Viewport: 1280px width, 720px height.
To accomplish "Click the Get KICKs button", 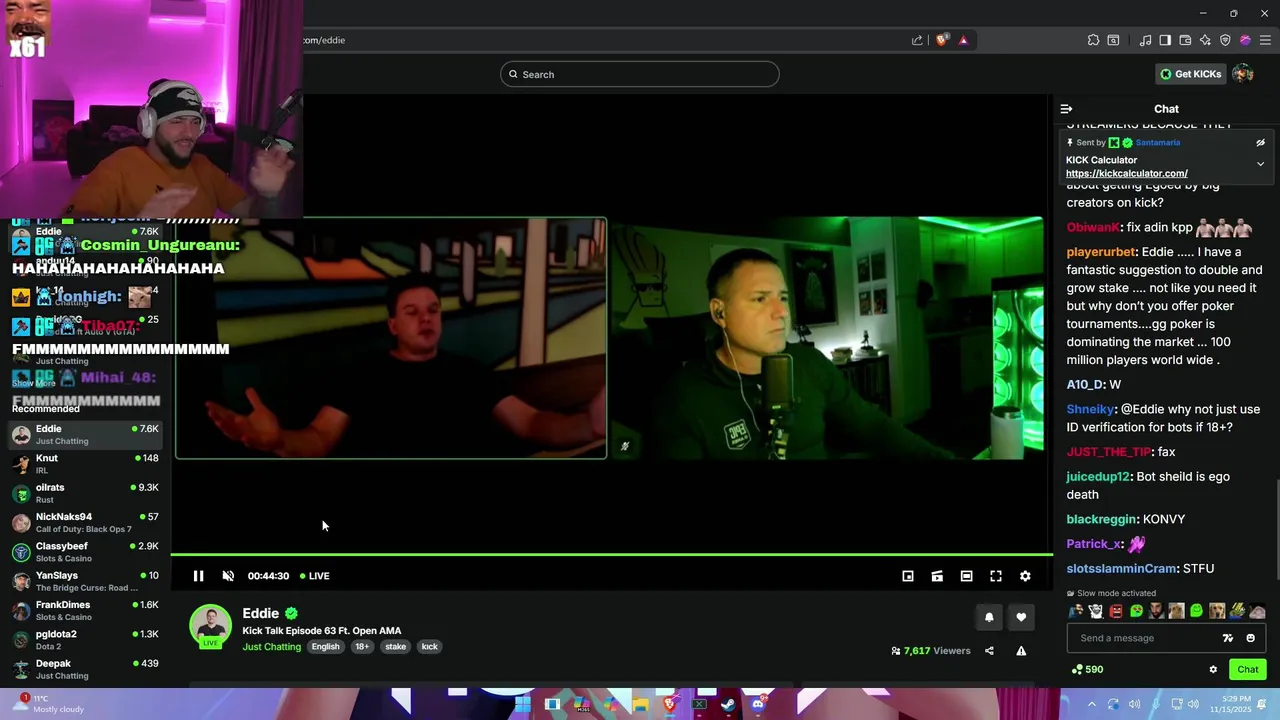I will point(1190,74).
